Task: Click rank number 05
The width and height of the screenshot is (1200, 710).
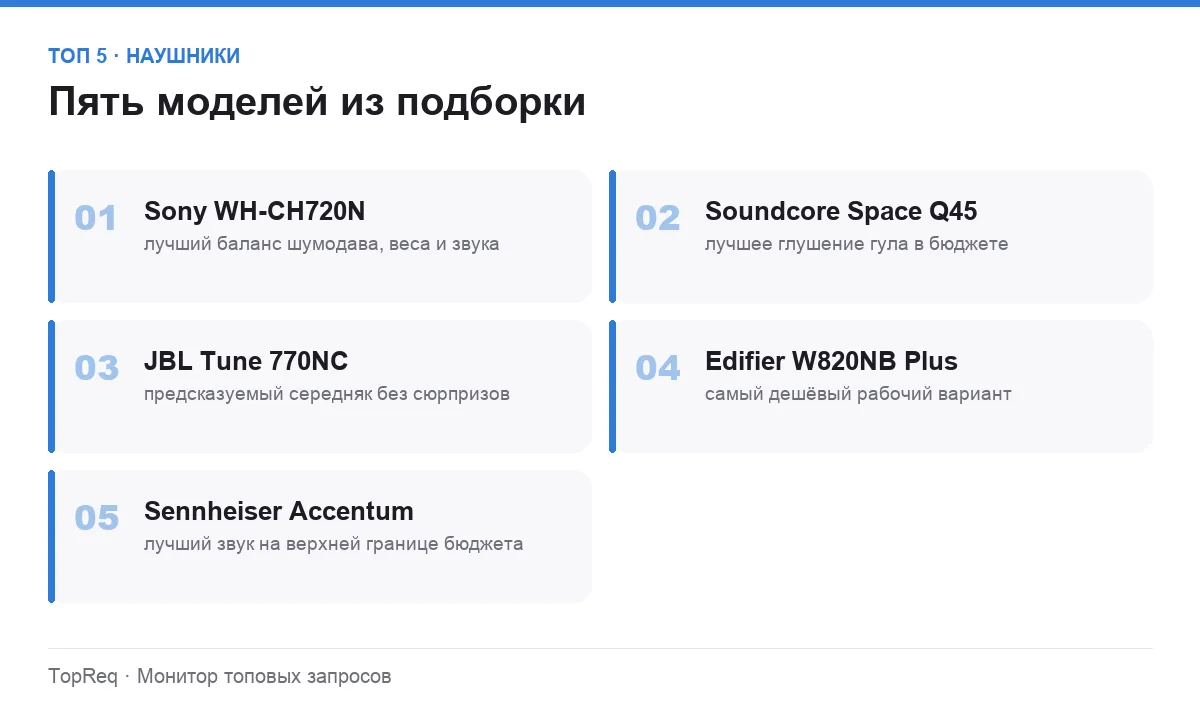Action: 97,518
